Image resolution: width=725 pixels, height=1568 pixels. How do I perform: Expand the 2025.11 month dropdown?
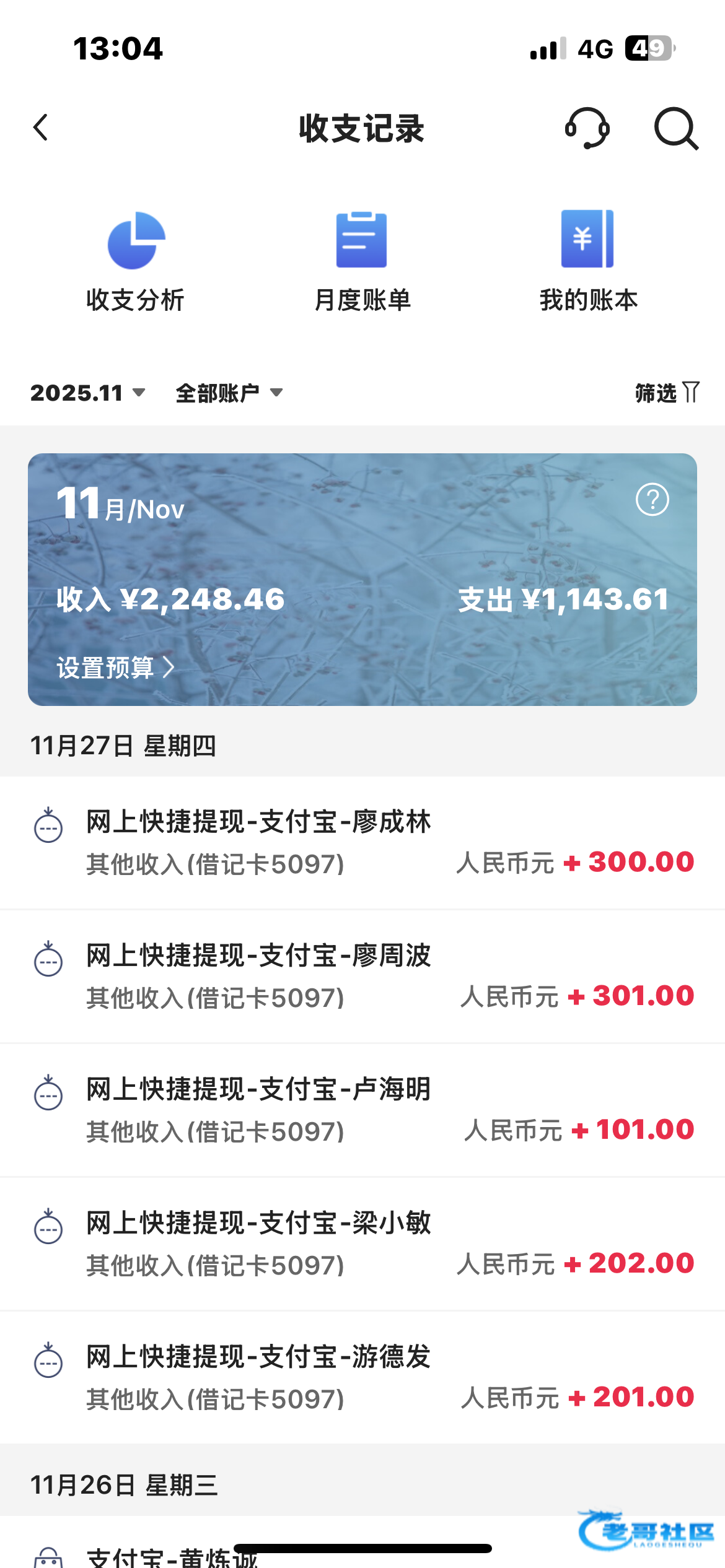(87, 393)
